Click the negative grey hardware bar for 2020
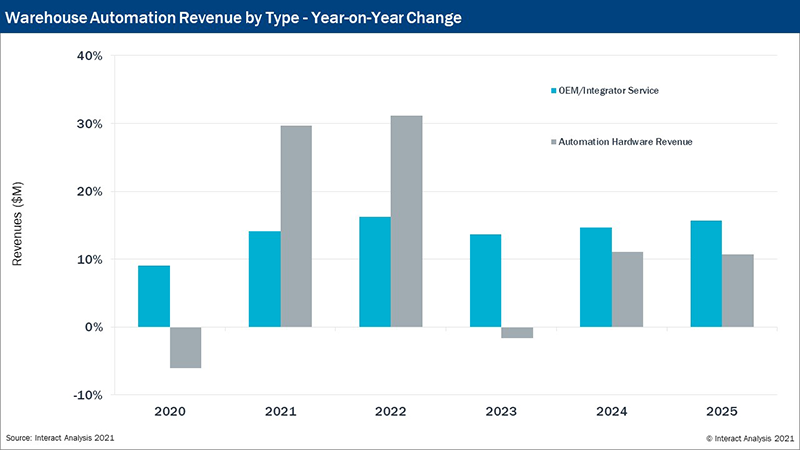 pyautogui.click(x=185, y=347)
